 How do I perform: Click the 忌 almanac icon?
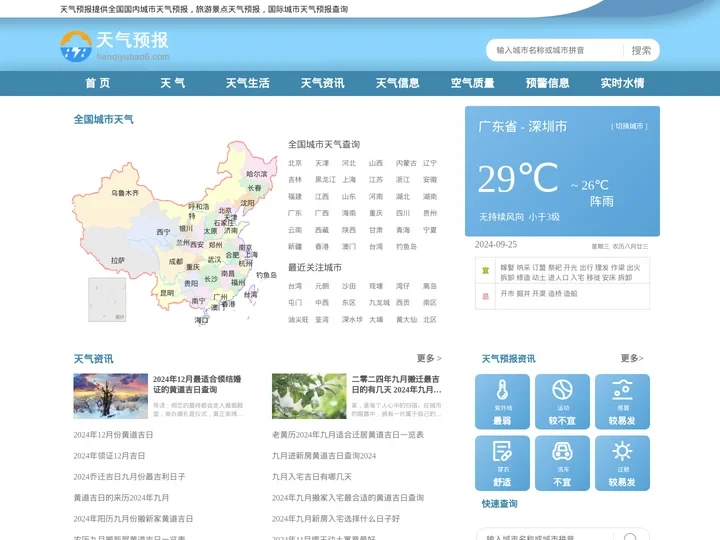(485, 297)
